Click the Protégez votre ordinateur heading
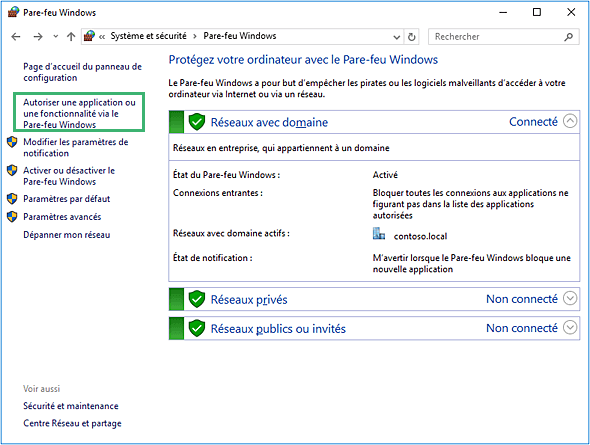The height and width of the screenshot is (445, 590). (303, 60)
